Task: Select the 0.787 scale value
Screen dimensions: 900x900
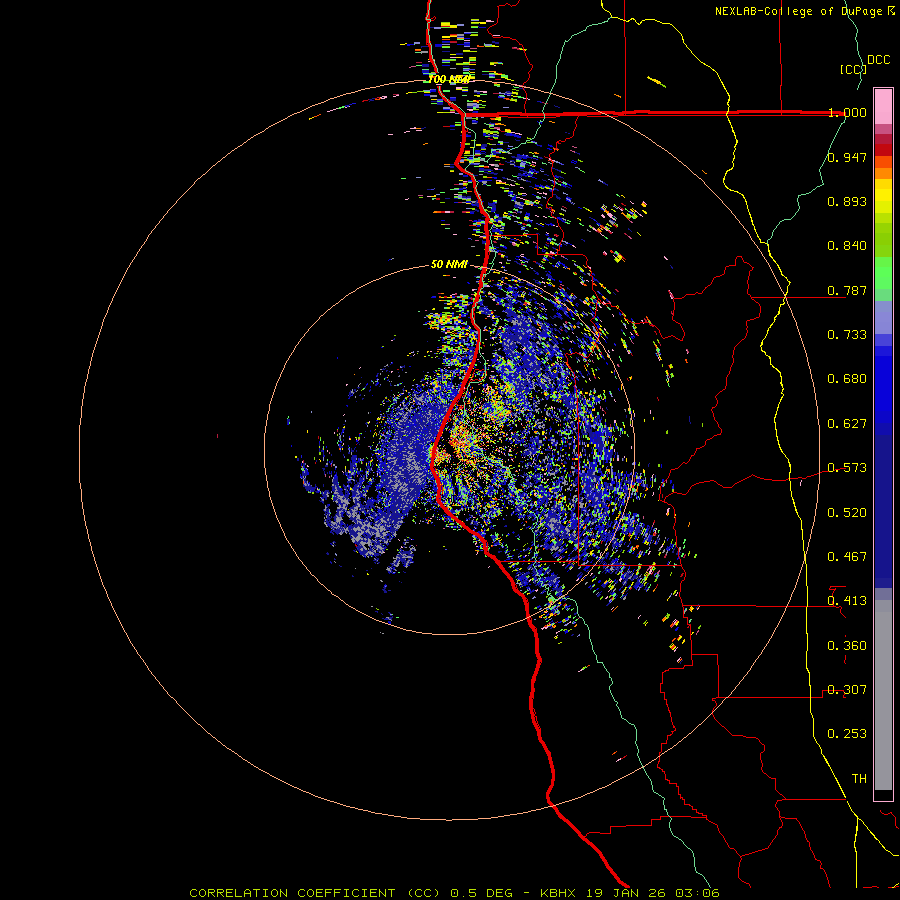Action: coord(847,290)
